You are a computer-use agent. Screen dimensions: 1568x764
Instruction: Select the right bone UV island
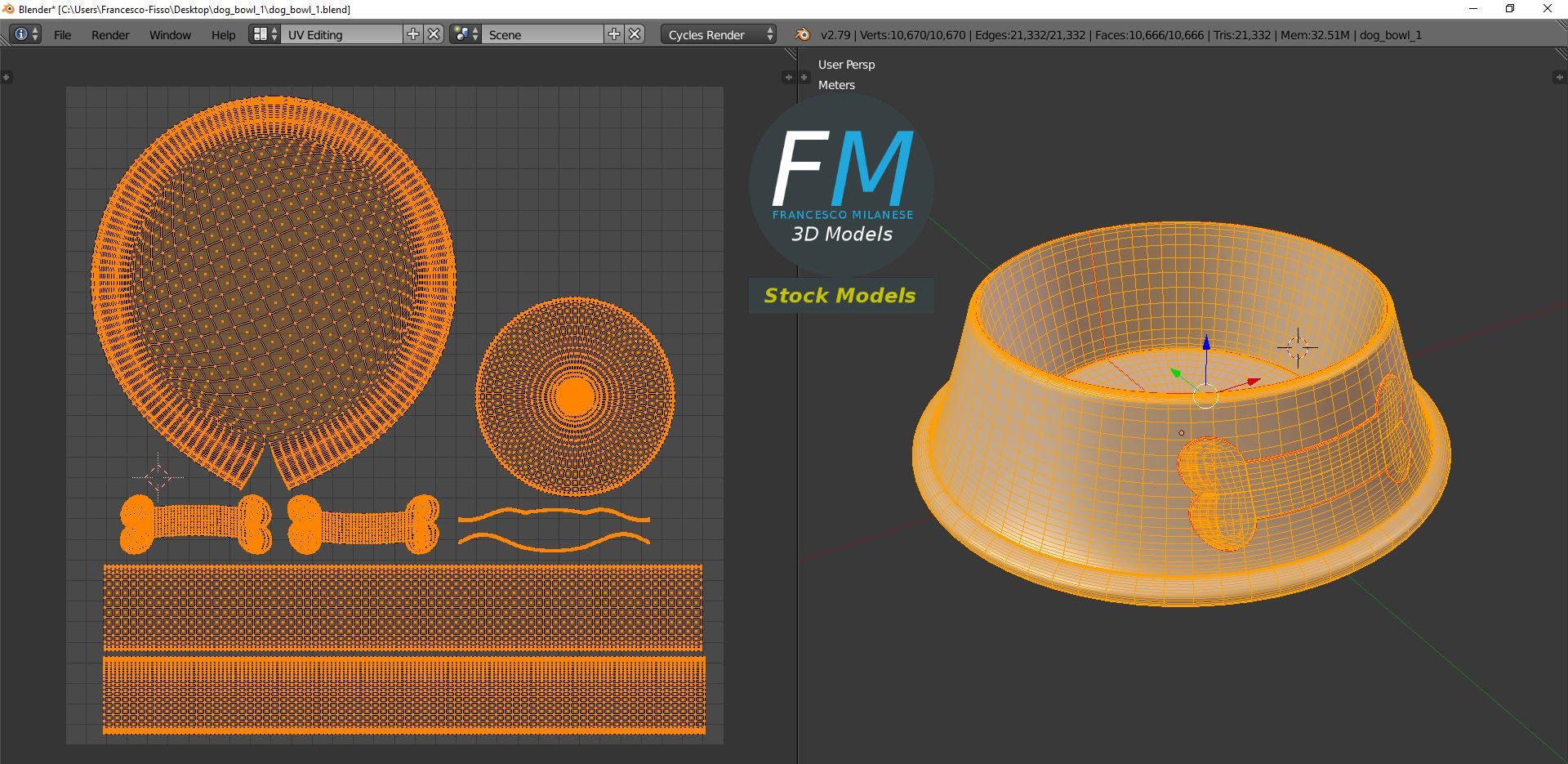point(363,523)
